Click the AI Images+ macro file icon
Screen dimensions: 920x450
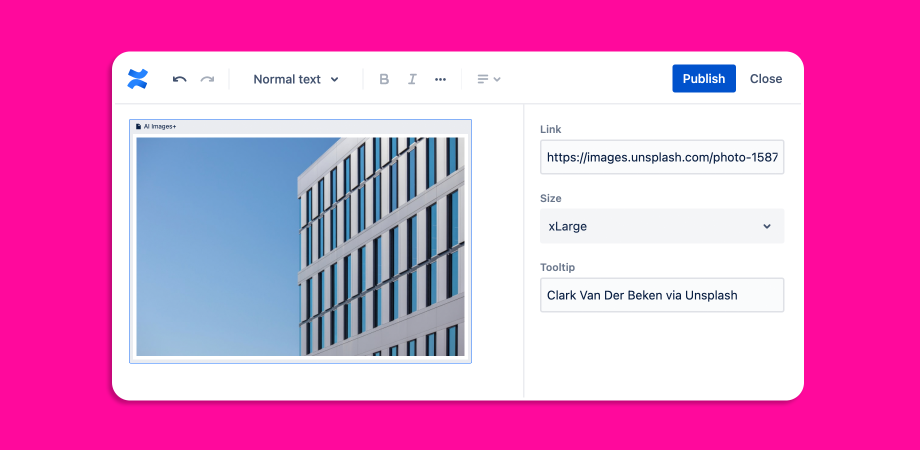[x=138, y=127]
